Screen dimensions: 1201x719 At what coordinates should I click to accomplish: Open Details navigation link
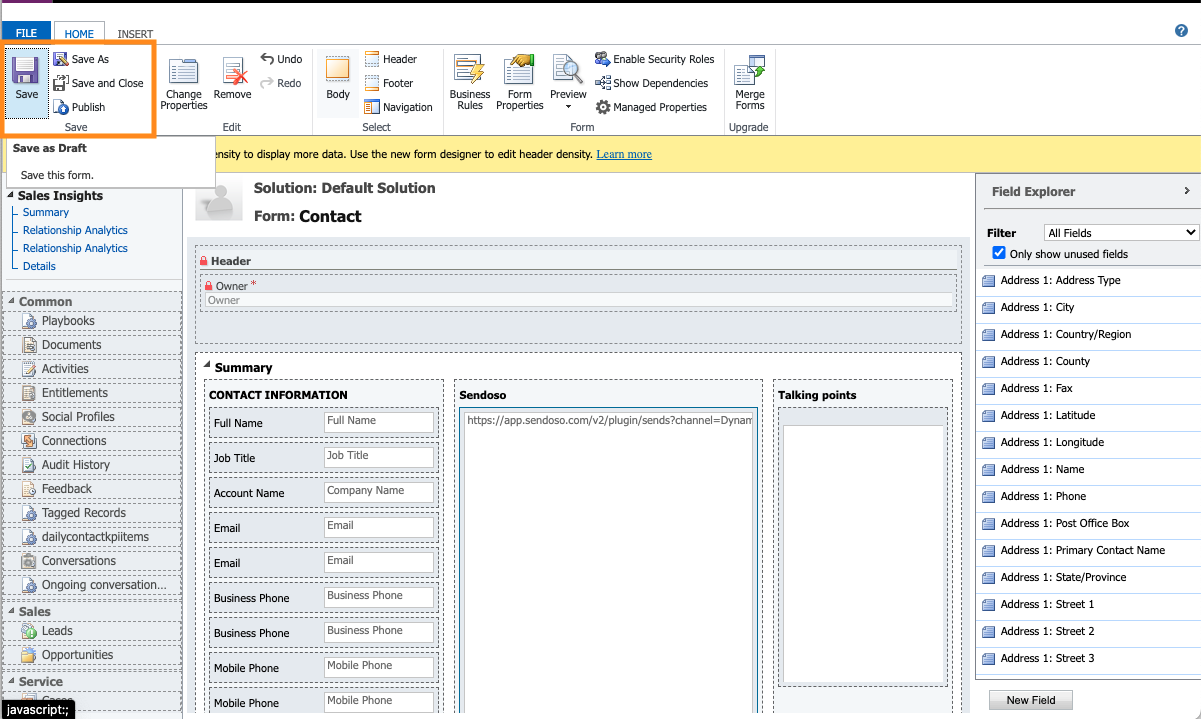coord(39,266)
